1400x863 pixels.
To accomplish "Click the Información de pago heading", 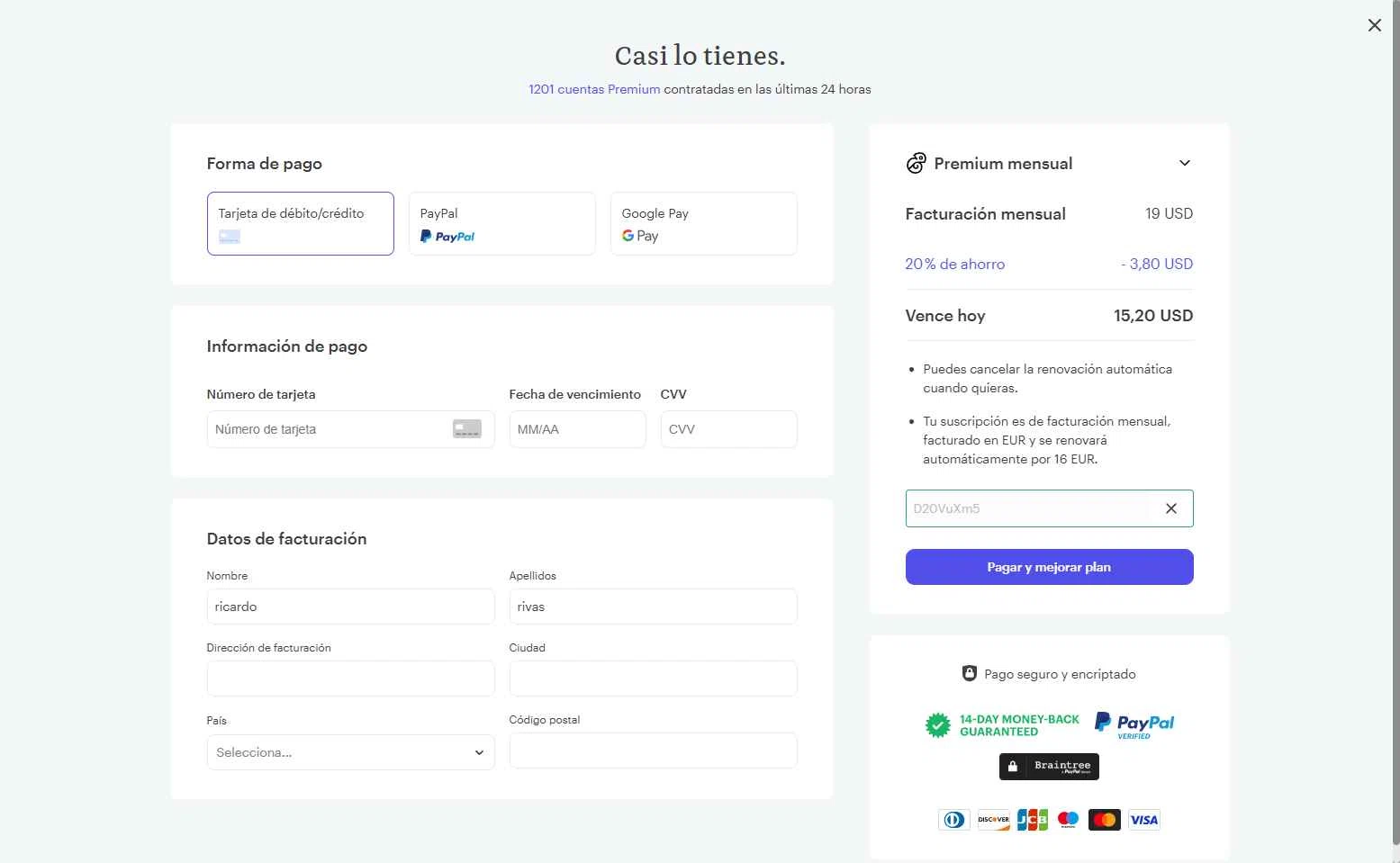I will point(287,346).
